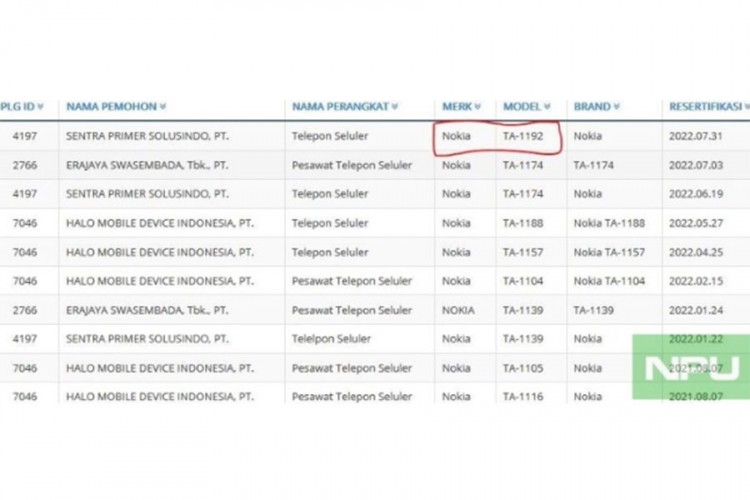Select the Nokia merk cell beside TA-1192
Image resolution: width=750 pixels, height=500 pixels.
[x=456, y=136]
